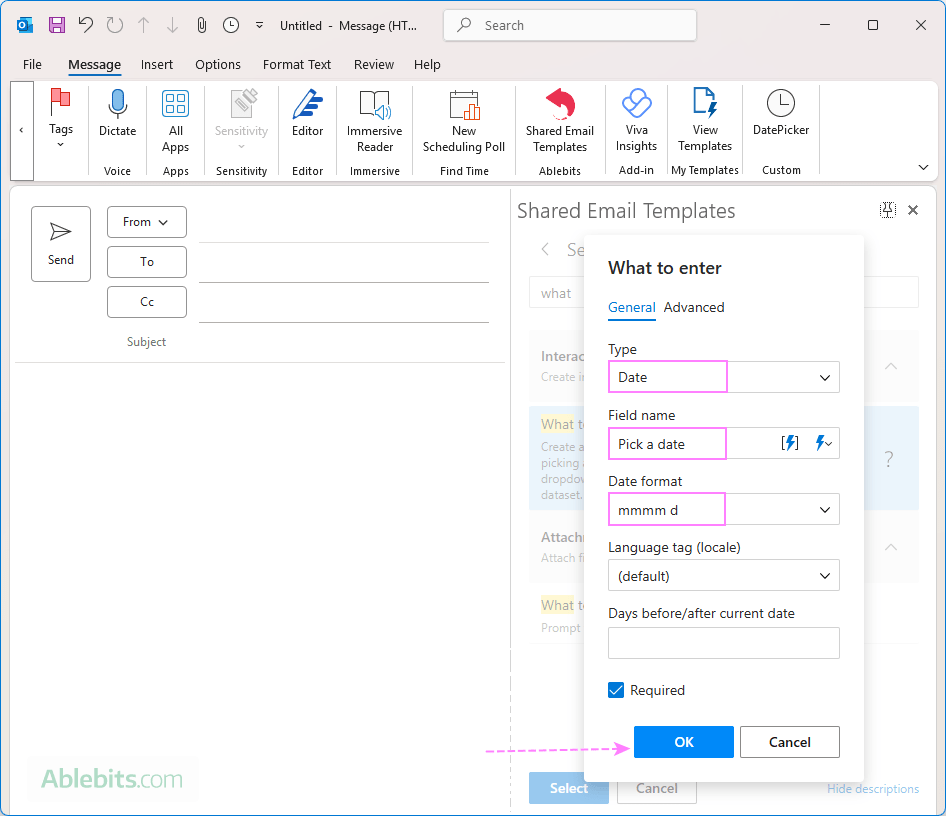
Task: Toggle the Required checkbox
Action: 616,690
